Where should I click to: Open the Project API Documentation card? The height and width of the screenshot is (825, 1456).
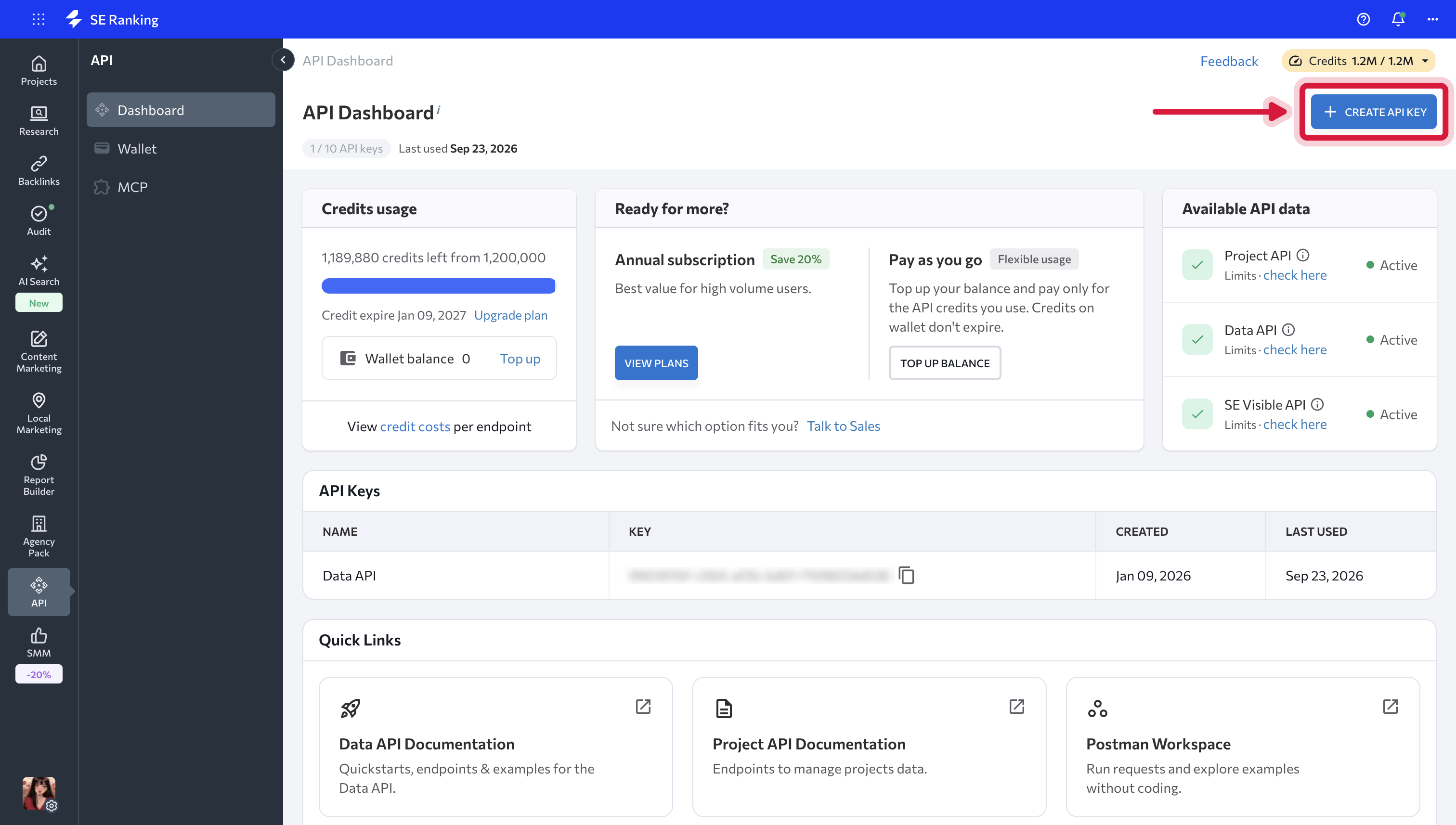(869, 747)
